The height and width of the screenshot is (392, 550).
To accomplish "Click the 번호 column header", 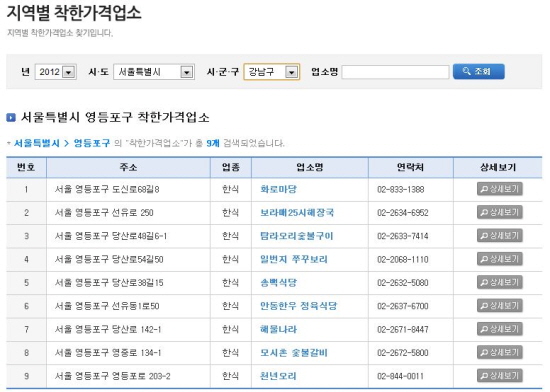I will tap(26, 167).
